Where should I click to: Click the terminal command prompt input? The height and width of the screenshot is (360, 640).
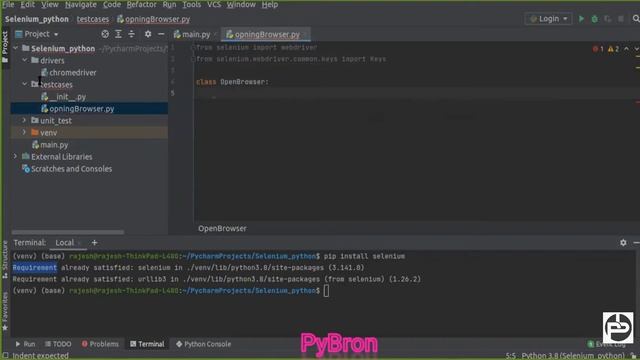pos(326,291)
